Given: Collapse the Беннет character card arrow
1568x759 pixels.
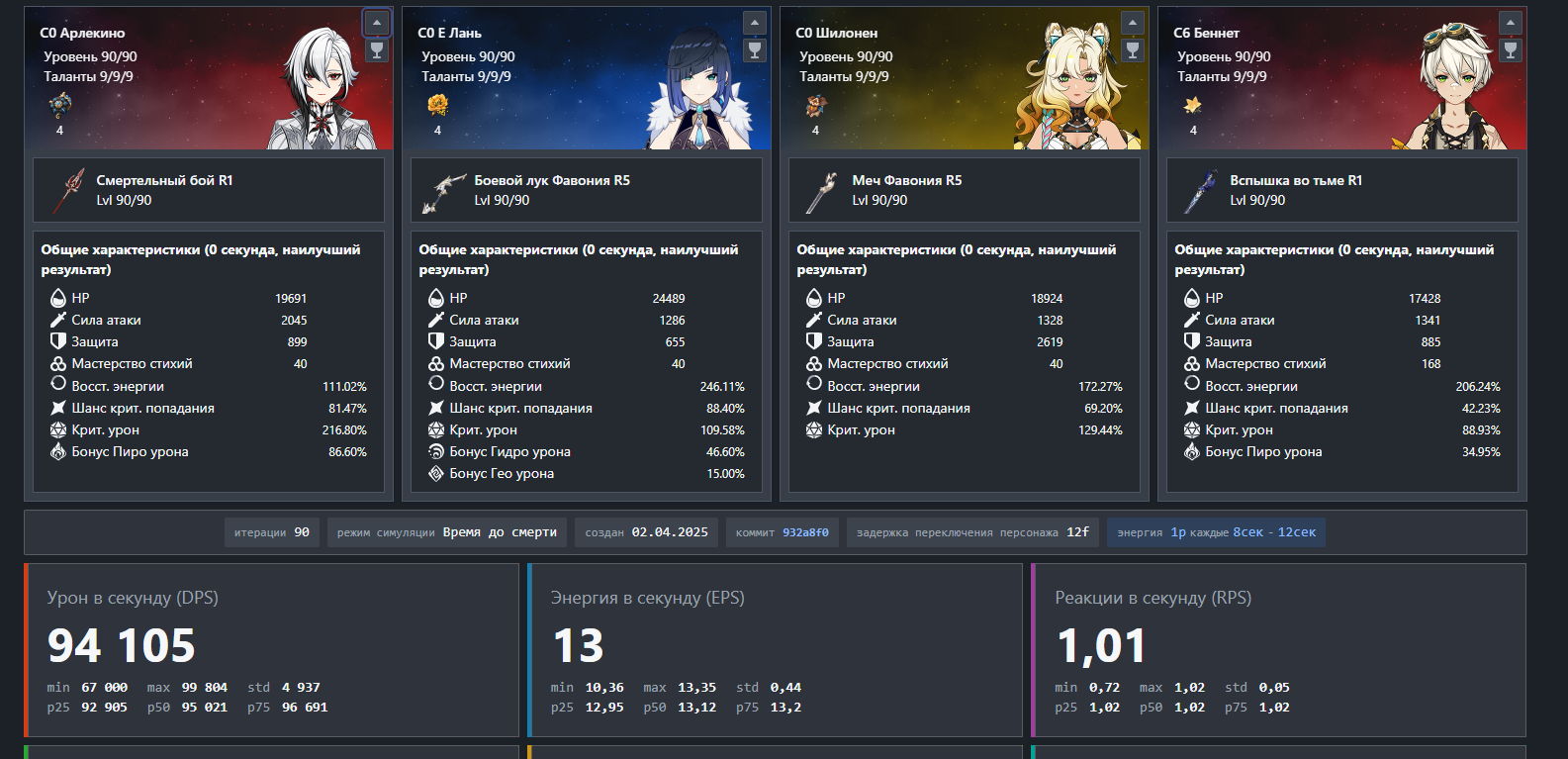Looking at the screenshot, I should pyautogui.click(x=1511, y=23).
